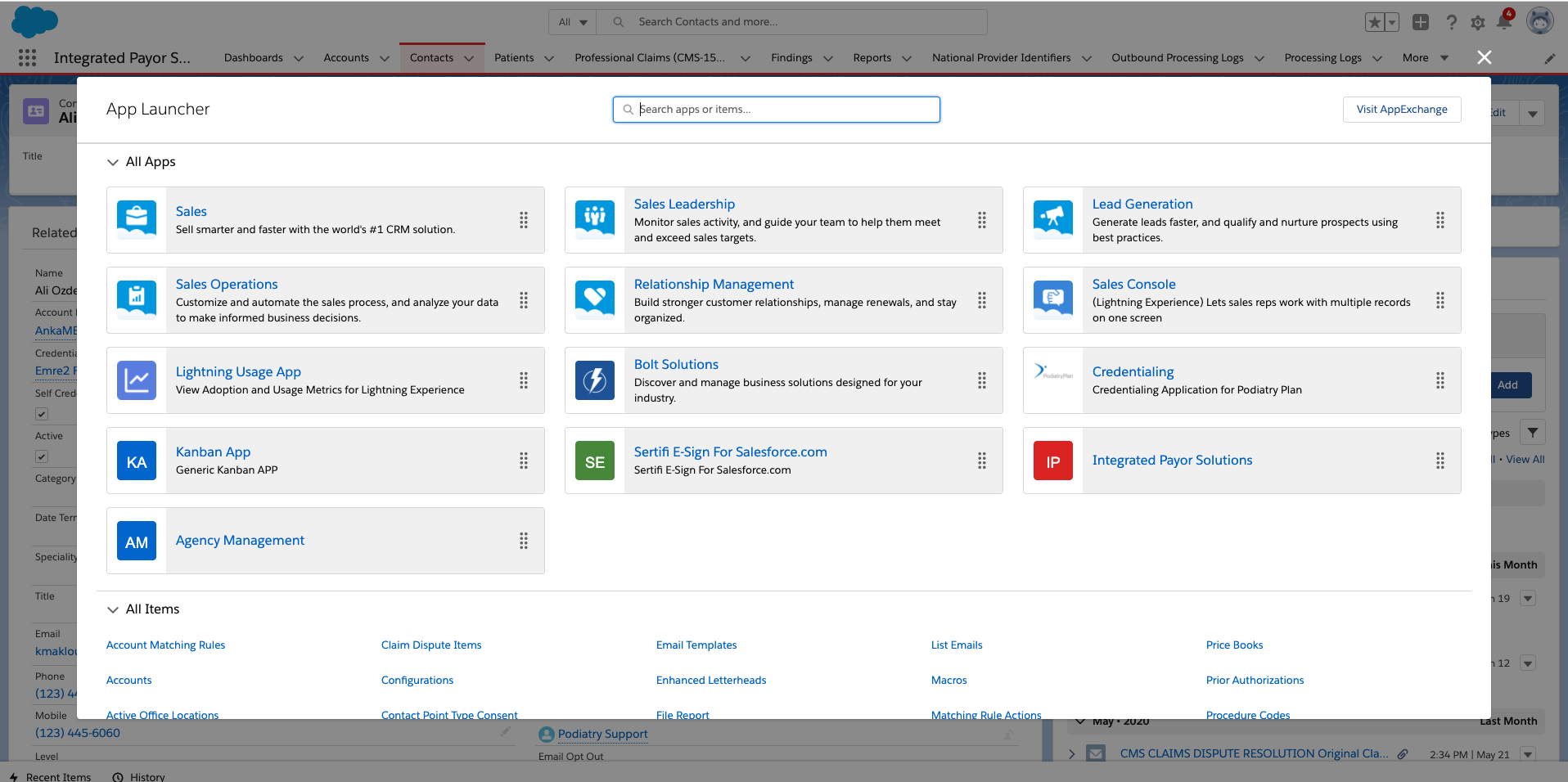Click the Add button in background panel
The height and width of the screenshot is (782, 1568).
point(1507,385)
